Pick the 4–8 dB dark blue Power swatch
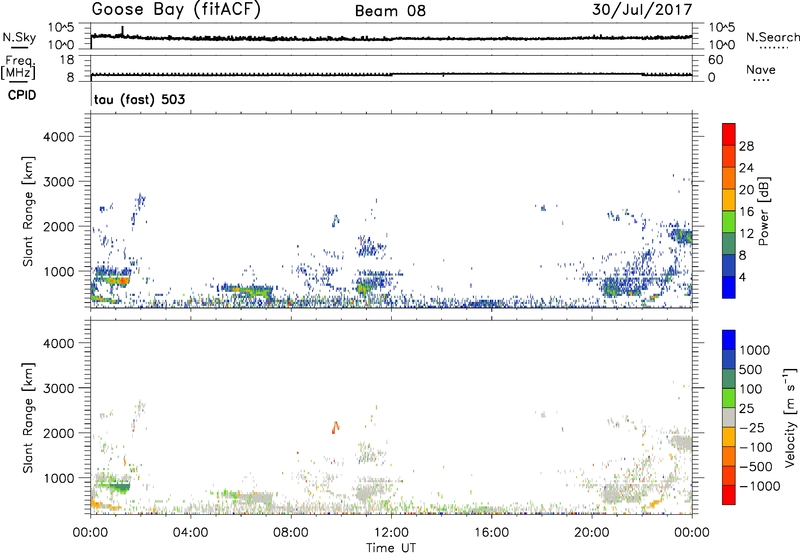This screenshot has height=554, width=800. click(729, 266)
